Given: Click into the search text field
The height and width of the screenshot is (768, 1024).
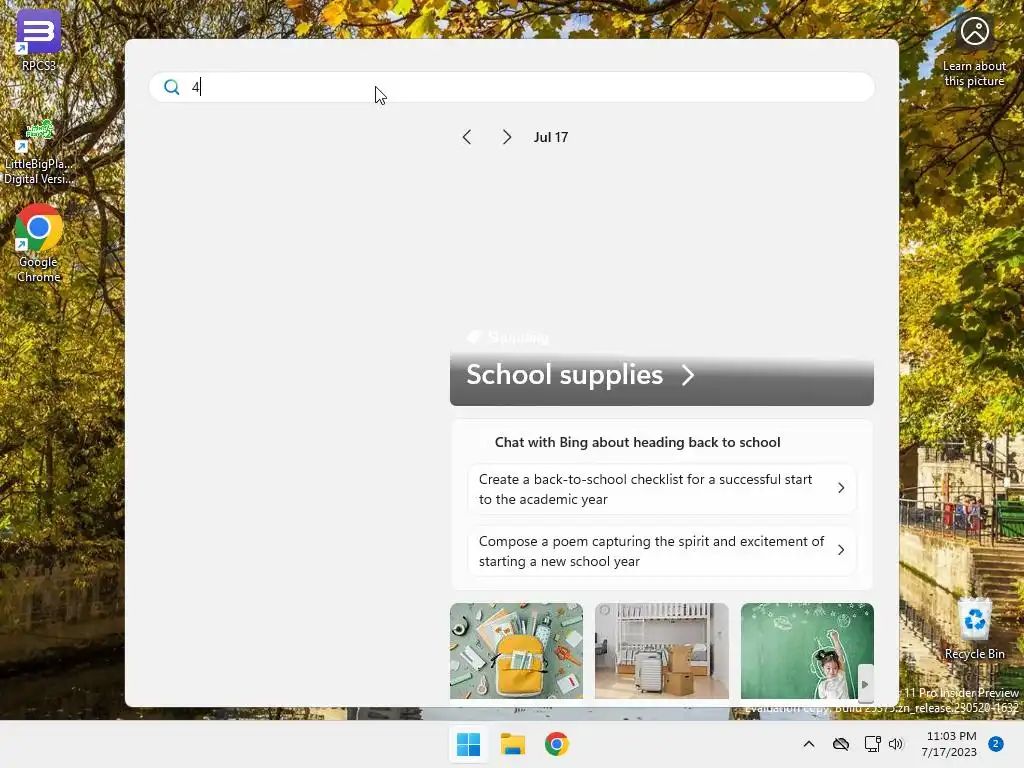Looking at the screenshot, I should (x=511, y=87).
